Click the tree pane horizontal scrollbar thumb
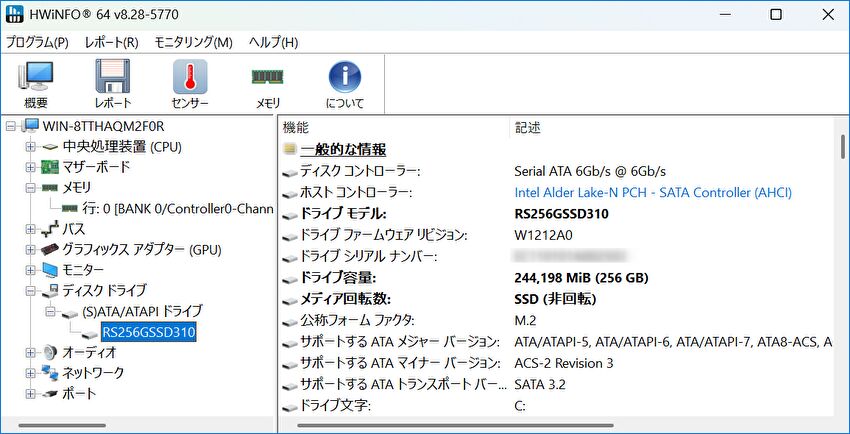Screen dimensions: 850x434 (x=62, y=426)
